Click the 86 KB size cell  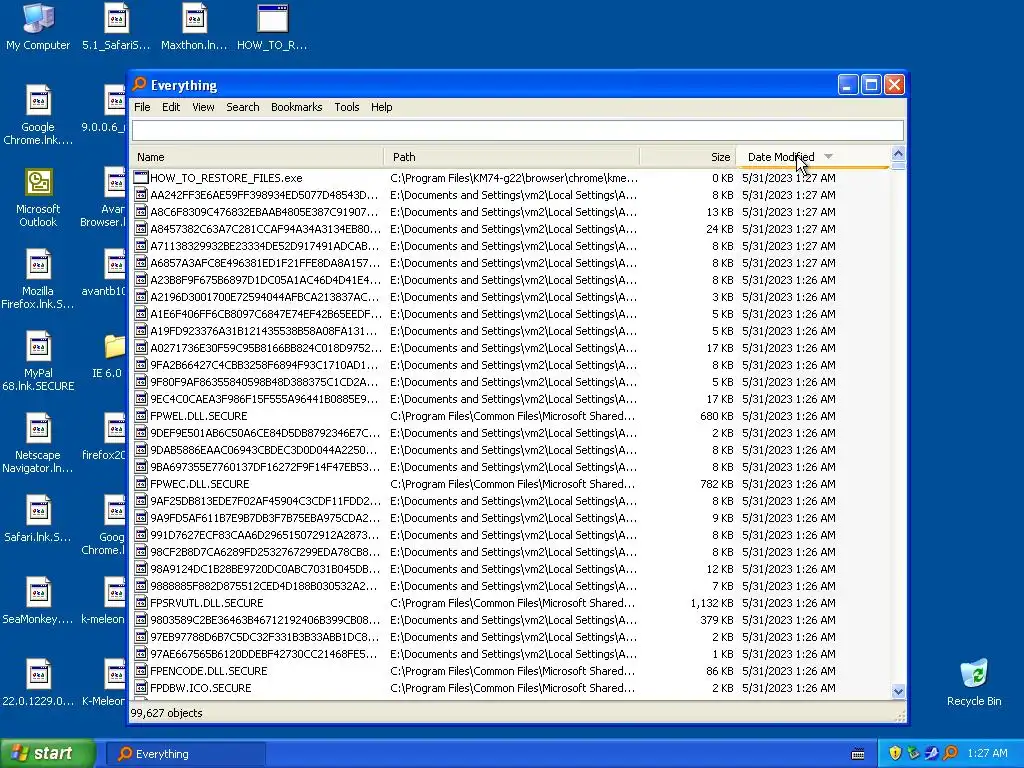point(720,670)
